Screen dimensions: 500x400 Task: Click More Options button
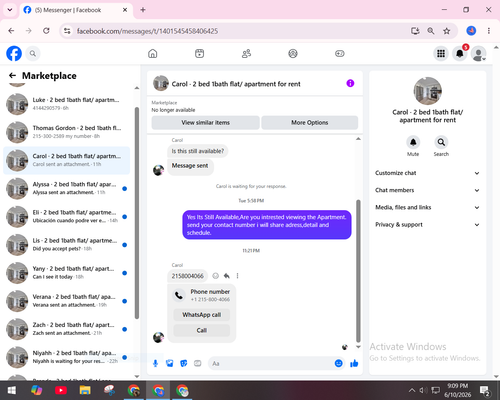click(x=310, y=123)
